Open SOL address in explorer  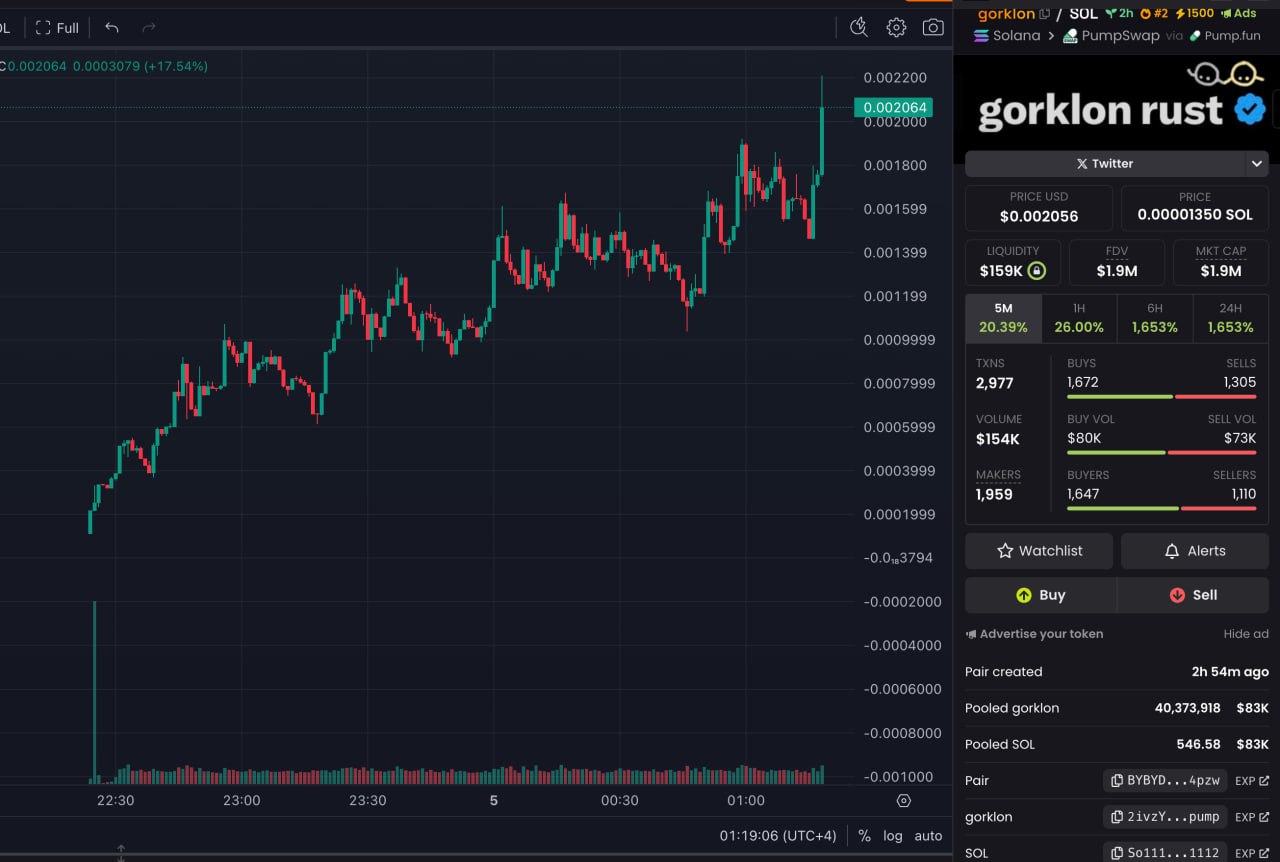[1252, 853]
